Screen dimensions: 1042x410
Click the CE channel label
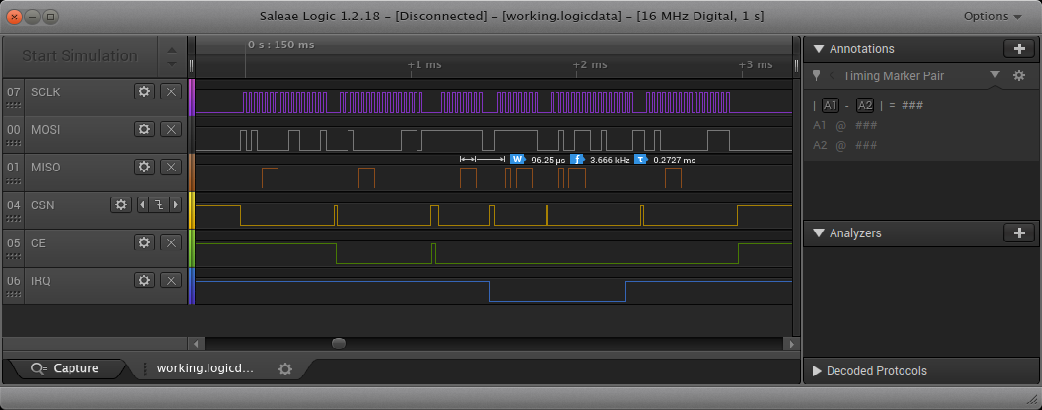point(39,243)
